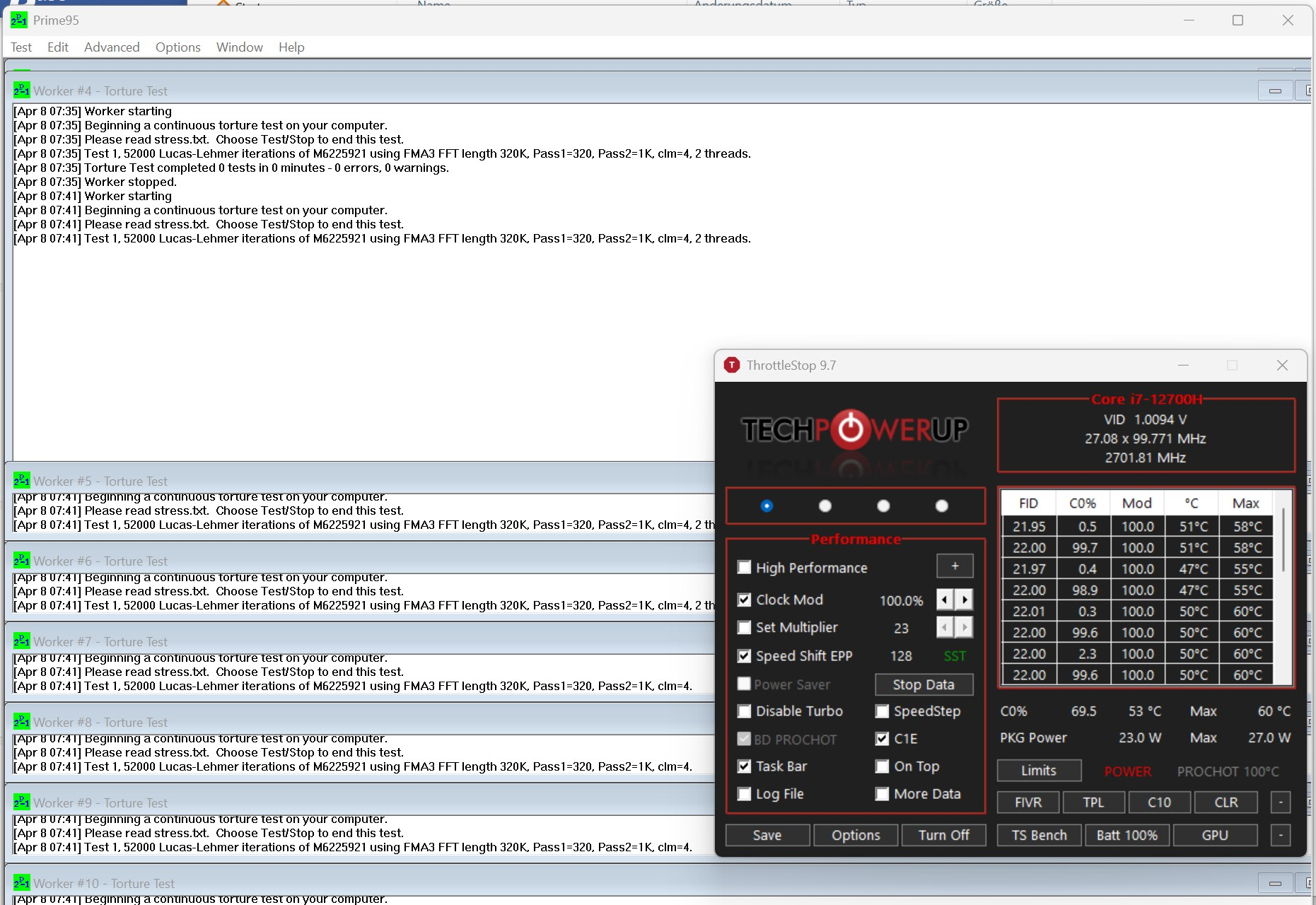
Task: Open the Edit menu in Prime95
Action: (58, 47)
